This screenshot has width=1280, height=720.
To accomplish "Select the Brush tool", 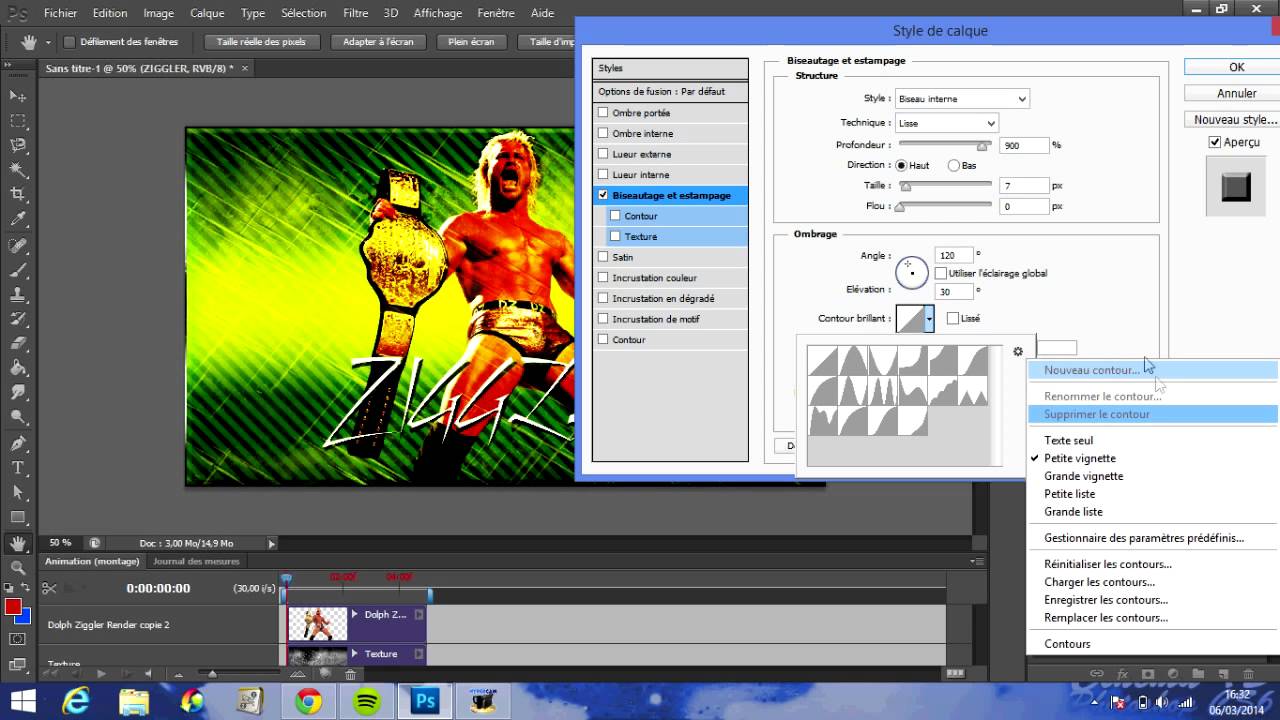I will [x=17, y=270].
